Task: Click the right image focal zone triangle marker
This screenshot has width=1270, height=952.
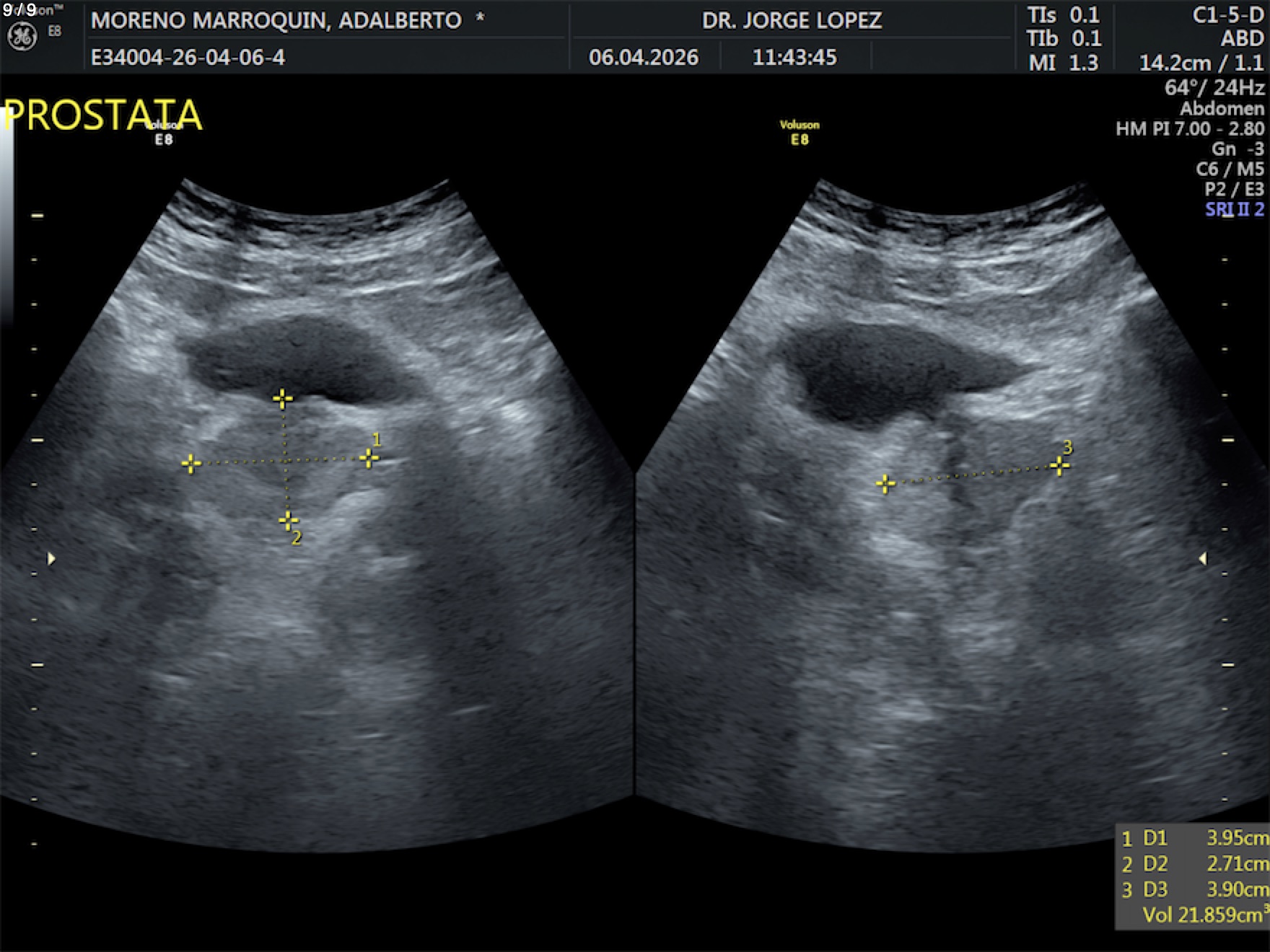Action: (x=1202, y=558)
